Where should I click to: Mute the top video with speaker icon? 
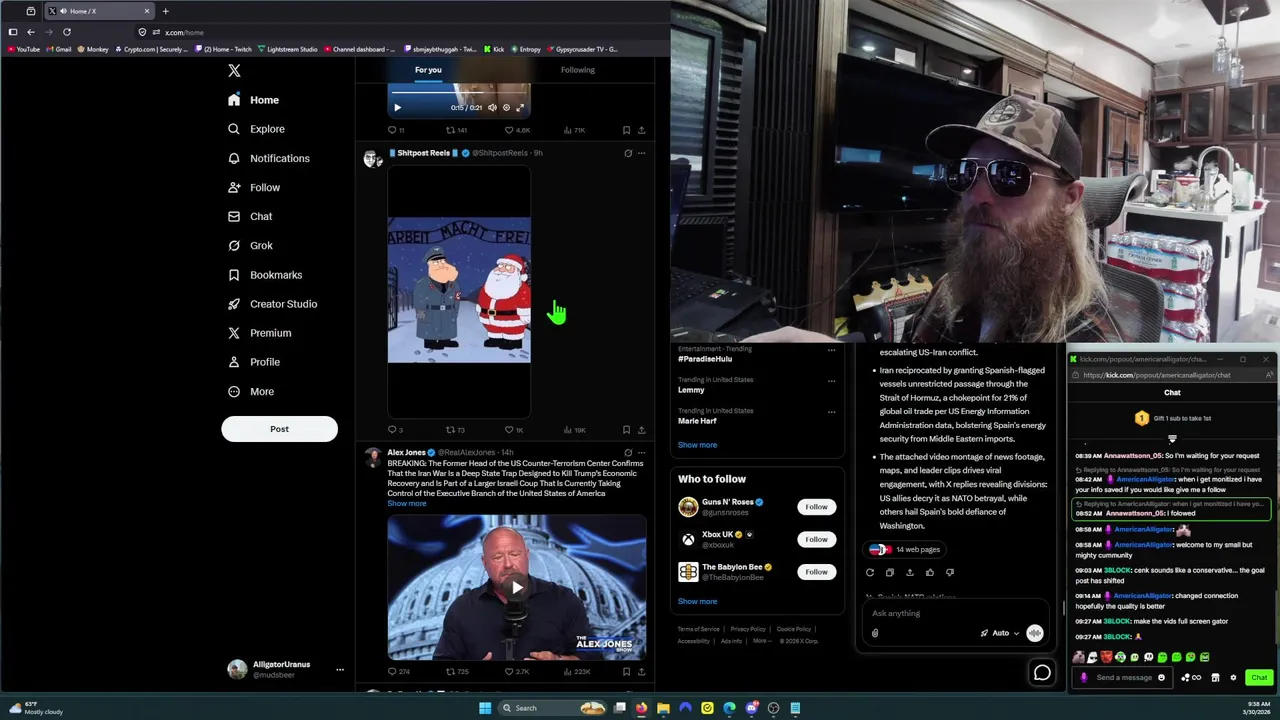coord(492,107)
